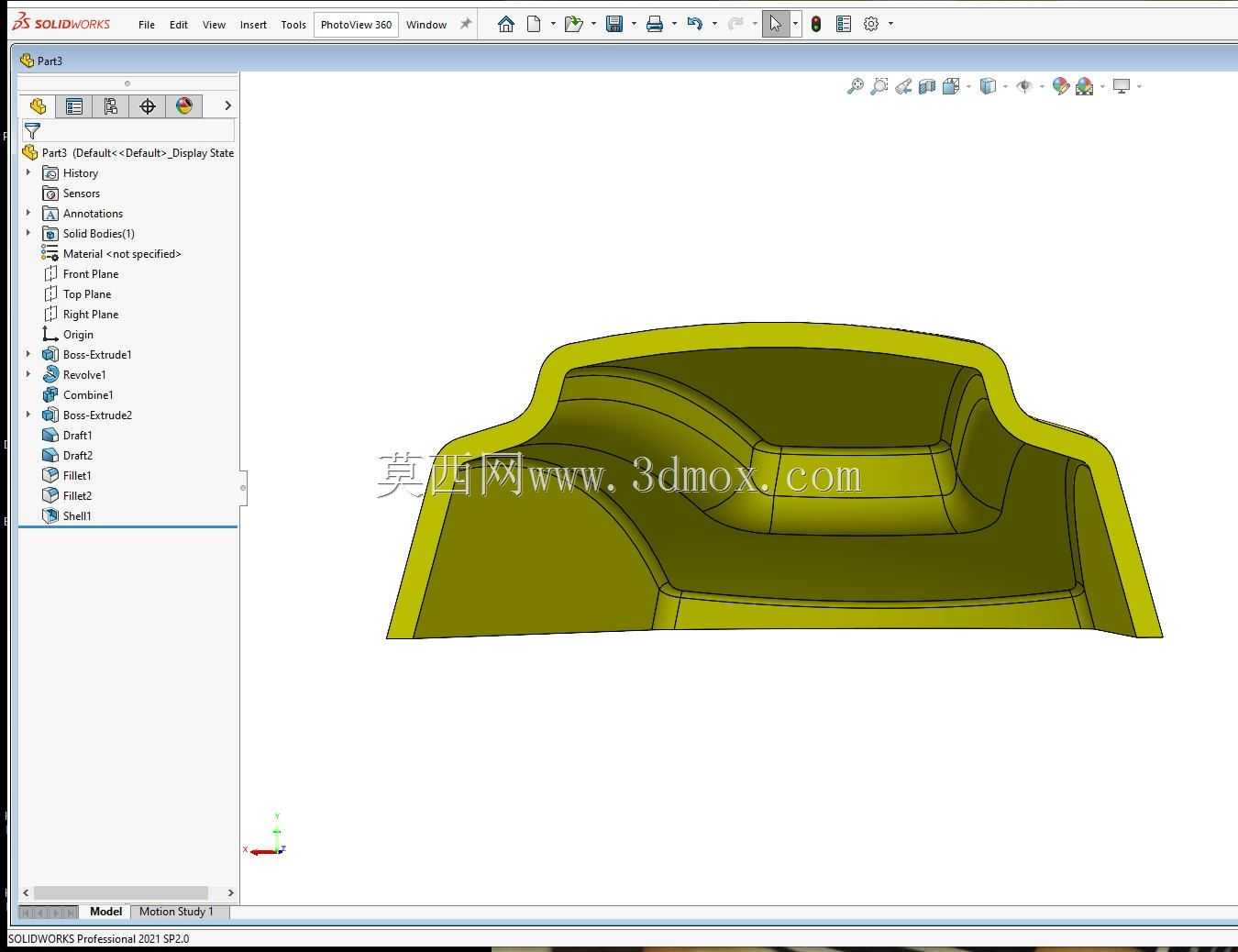The width and height of the screenshot is (1238, 952).
Task: Switch to the Model tab
Action: 105,912
